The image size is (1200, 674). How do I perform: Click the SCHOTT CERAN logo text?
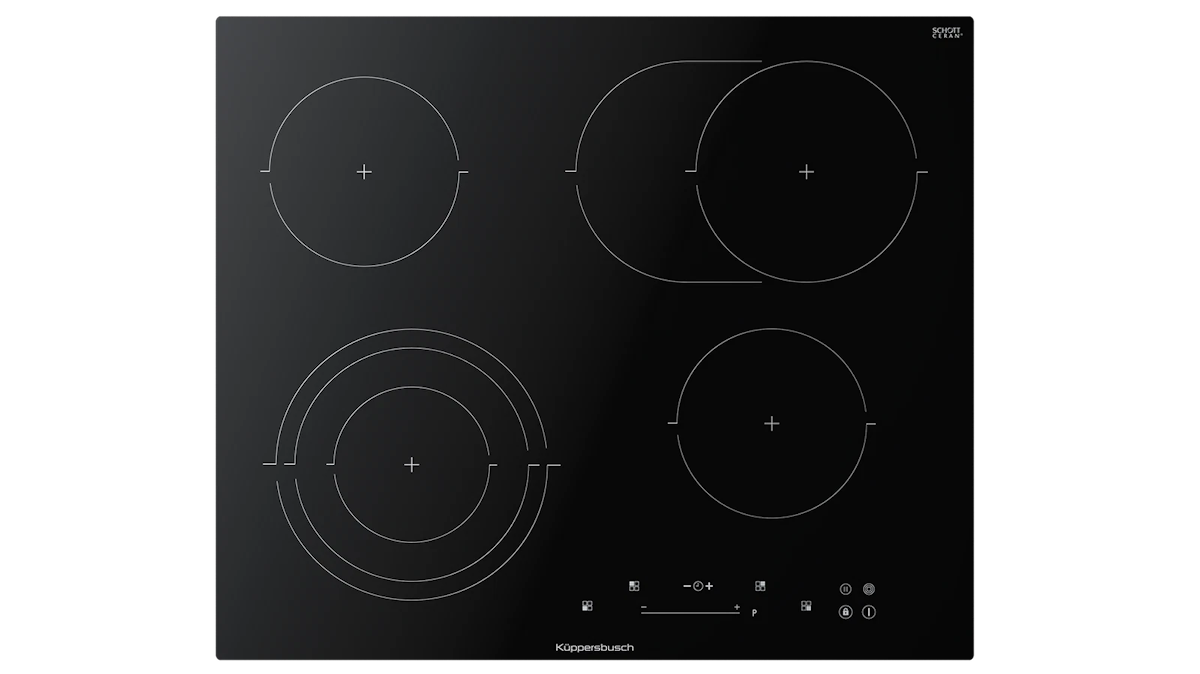946,32
